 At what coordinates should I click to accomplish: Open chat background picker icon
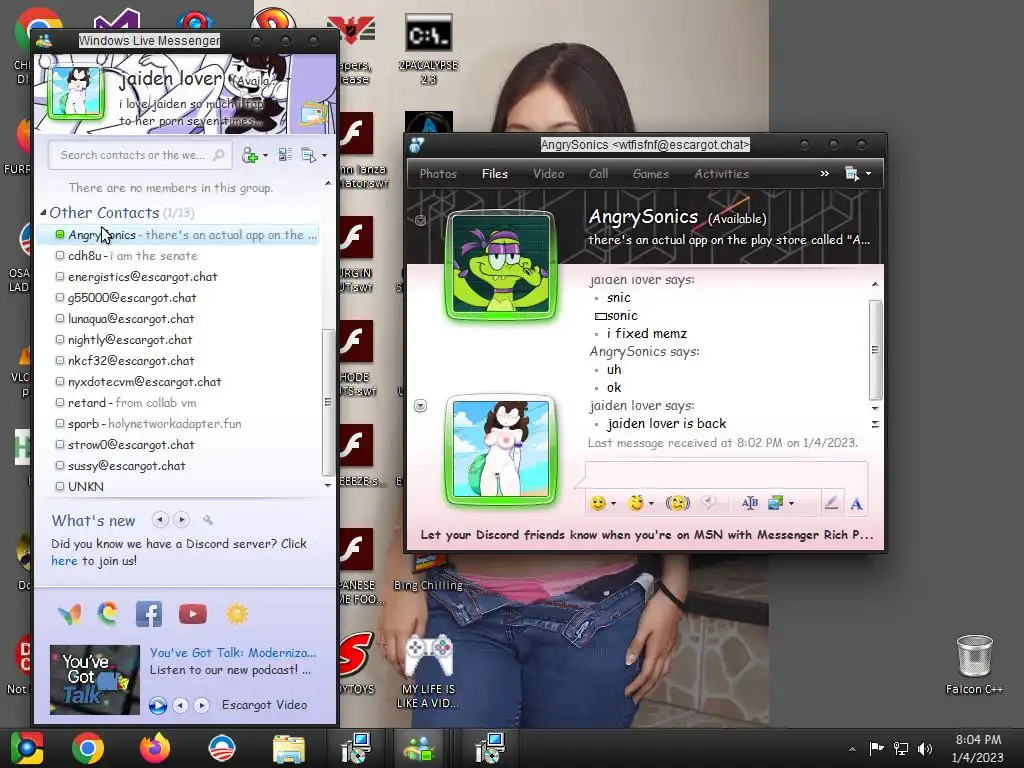click(775, 503)
